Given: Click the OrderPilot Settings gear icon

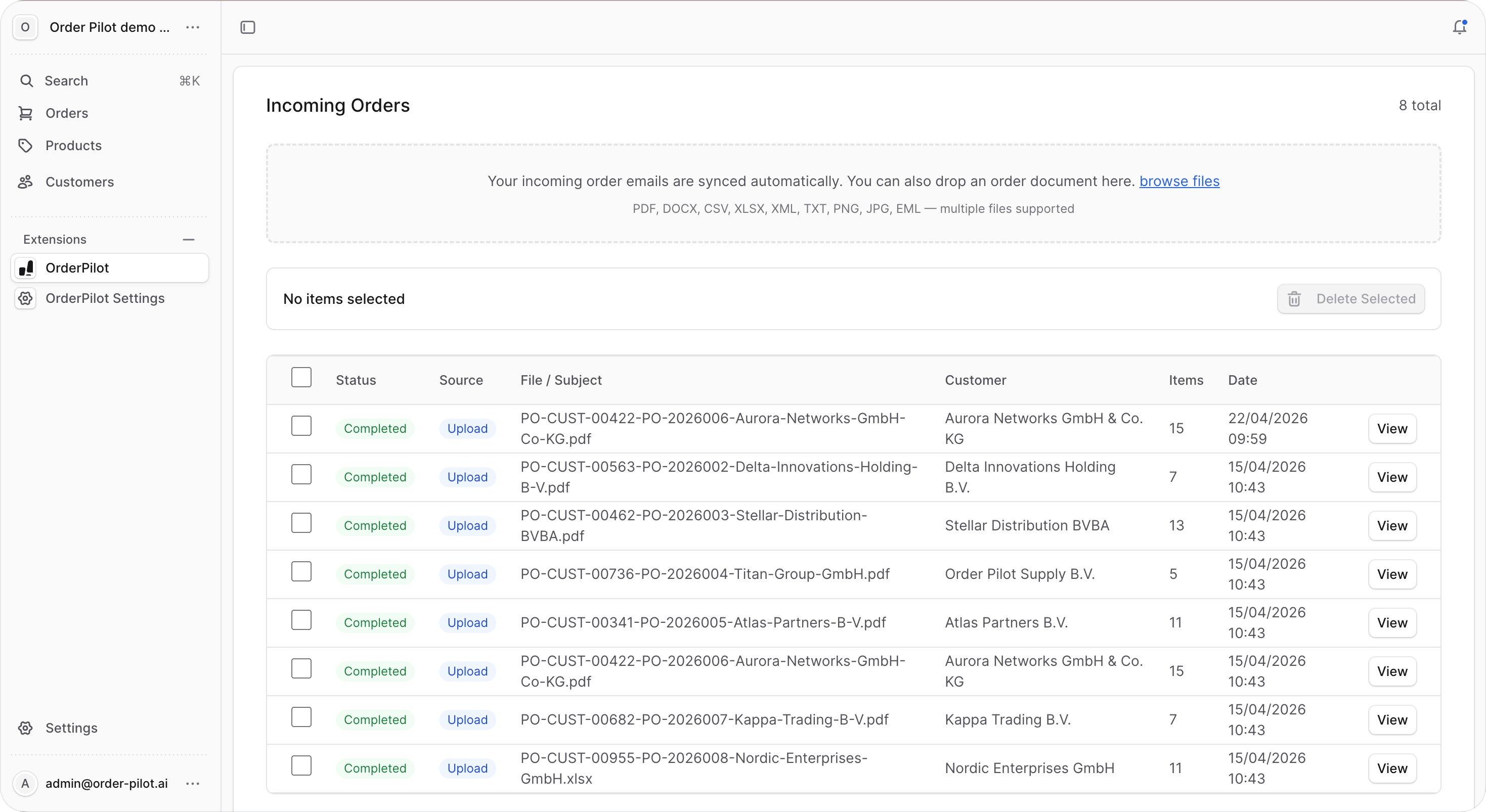Looking at the screenshot, I should pos(25,298).
